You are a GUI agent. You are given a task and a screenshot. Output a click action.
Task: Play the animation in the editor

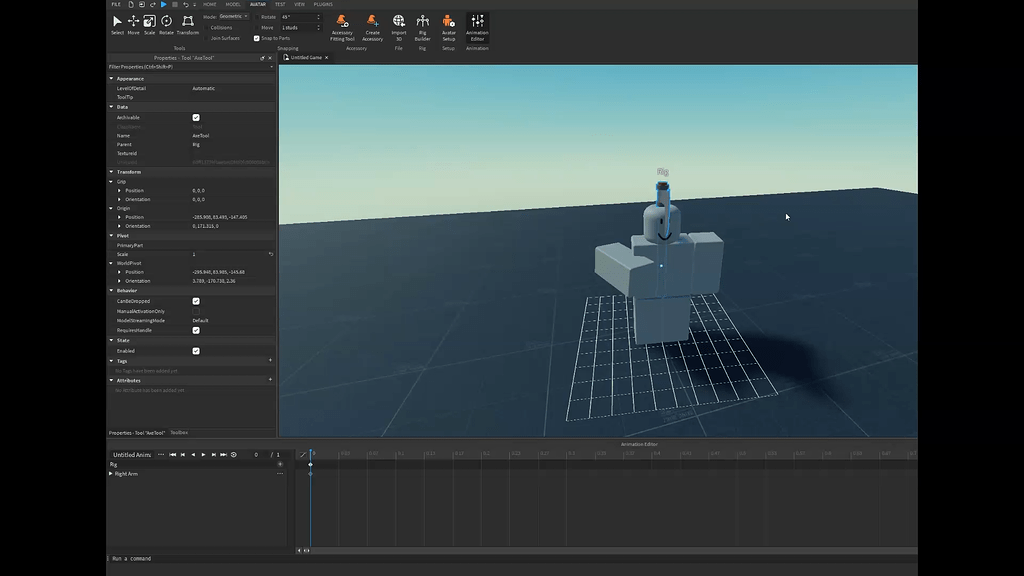click(x=203, y=454)
